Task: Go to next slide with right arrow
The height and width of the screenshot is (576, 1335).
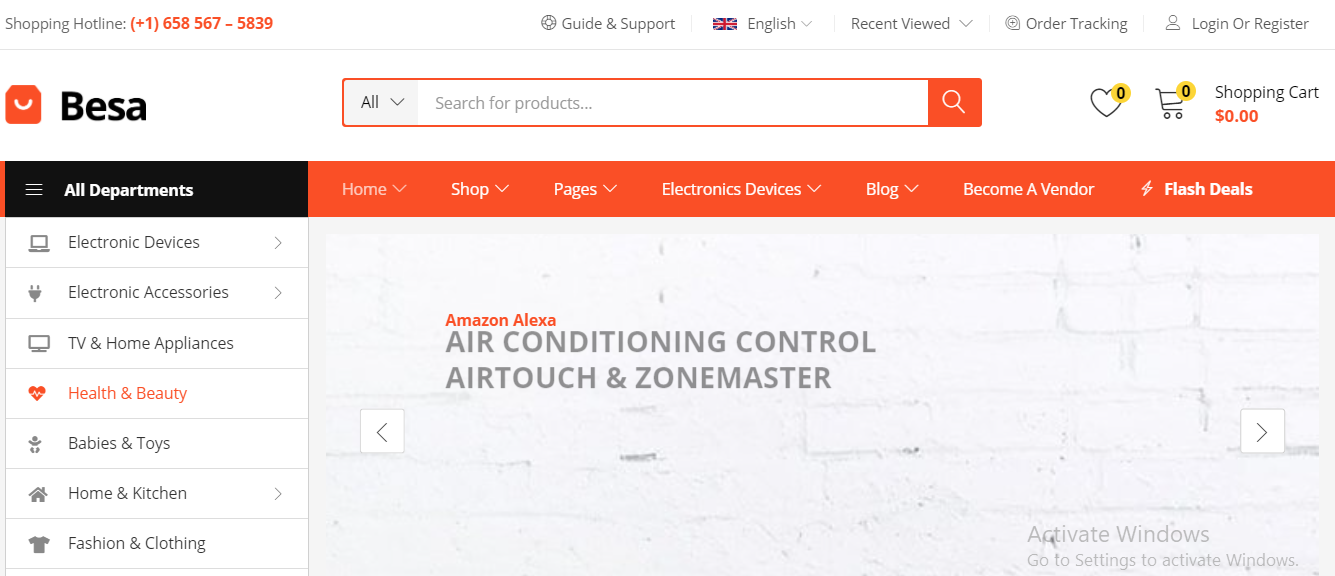Action: coord(1262,431)
